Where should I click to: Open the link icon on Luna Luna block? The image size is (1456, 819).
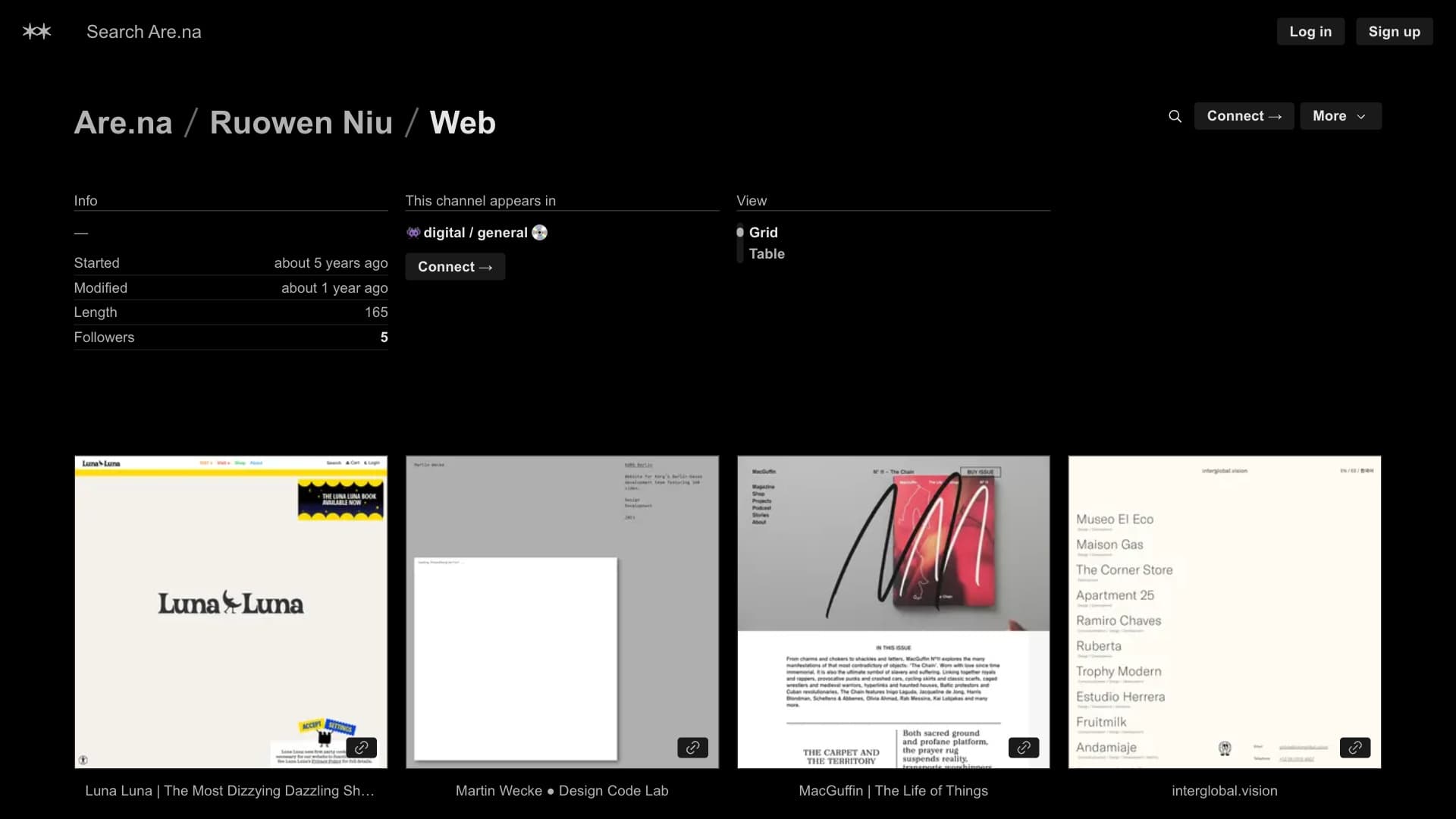362,748
